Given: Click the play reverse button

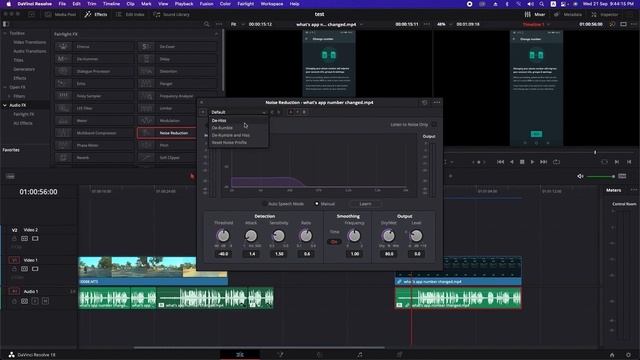Looking at the screenshot, I should [511, 162].
